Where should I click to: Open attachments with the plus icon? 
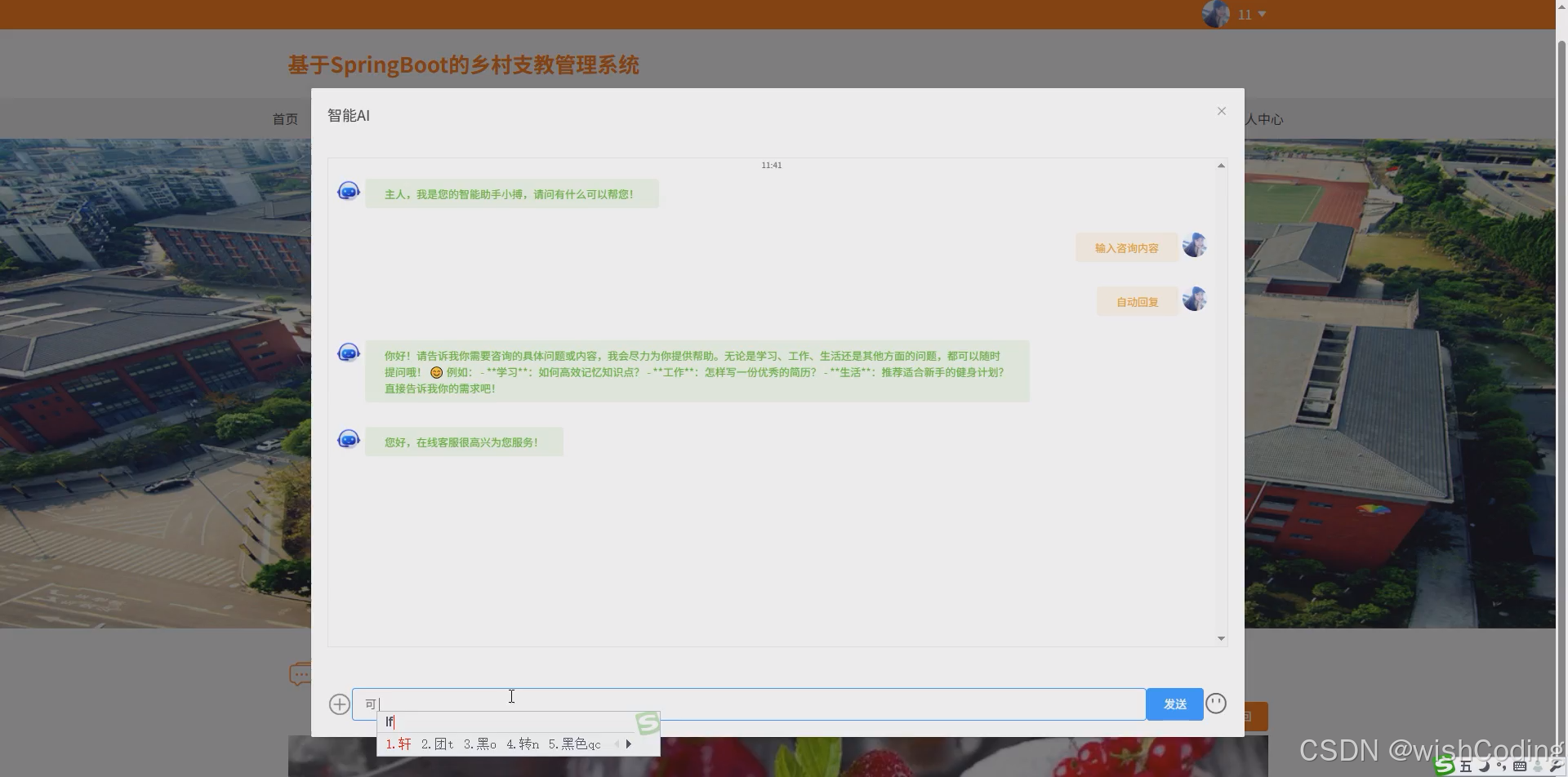(339, 704)
